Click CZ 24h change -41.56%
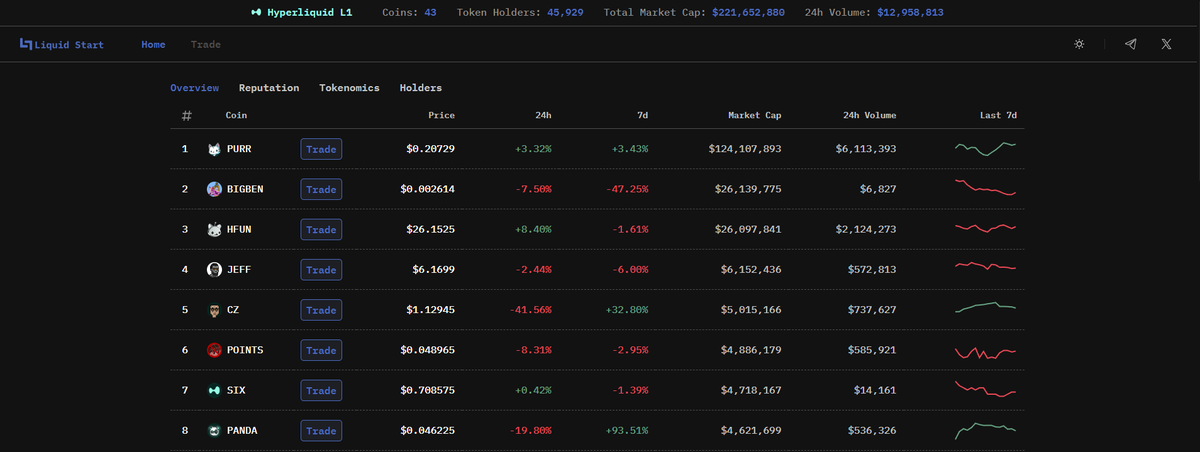The width and height of the screenshot is (1200, 452). (530, 310)
